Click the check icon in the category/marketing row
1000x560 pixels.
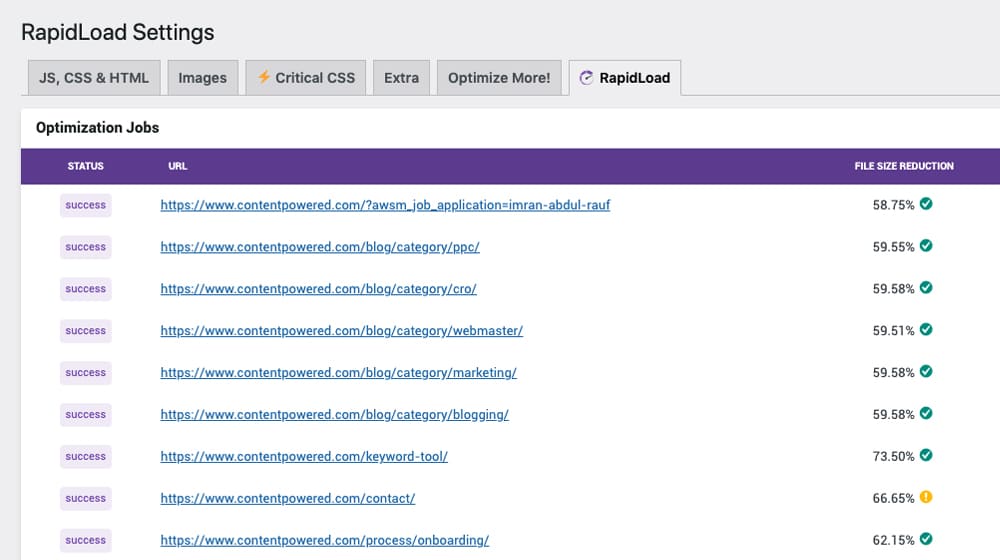pyautogui.click(x=926, y=372)
